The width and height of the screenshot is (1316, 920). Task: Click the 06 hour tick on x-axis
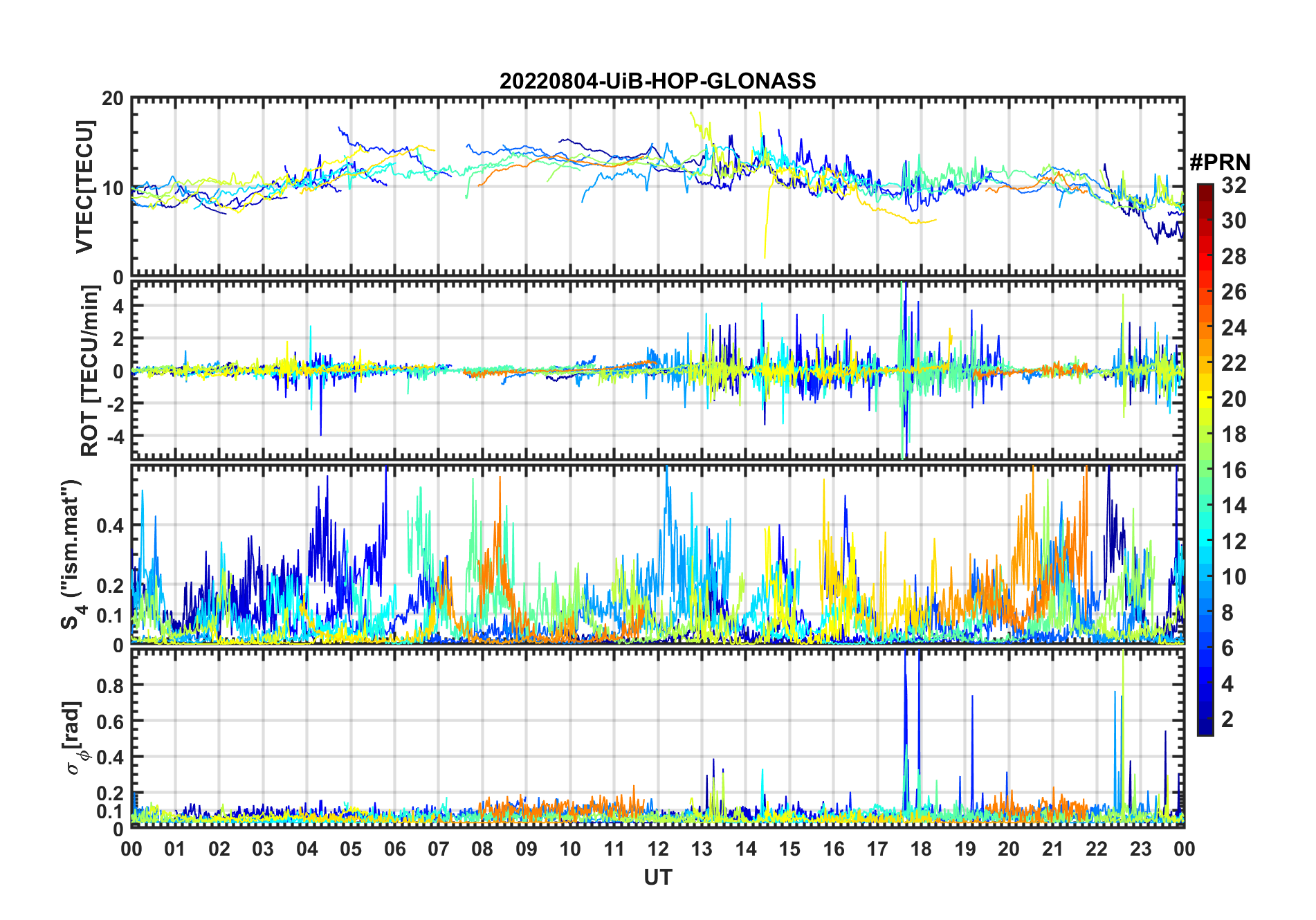point(395,849)
